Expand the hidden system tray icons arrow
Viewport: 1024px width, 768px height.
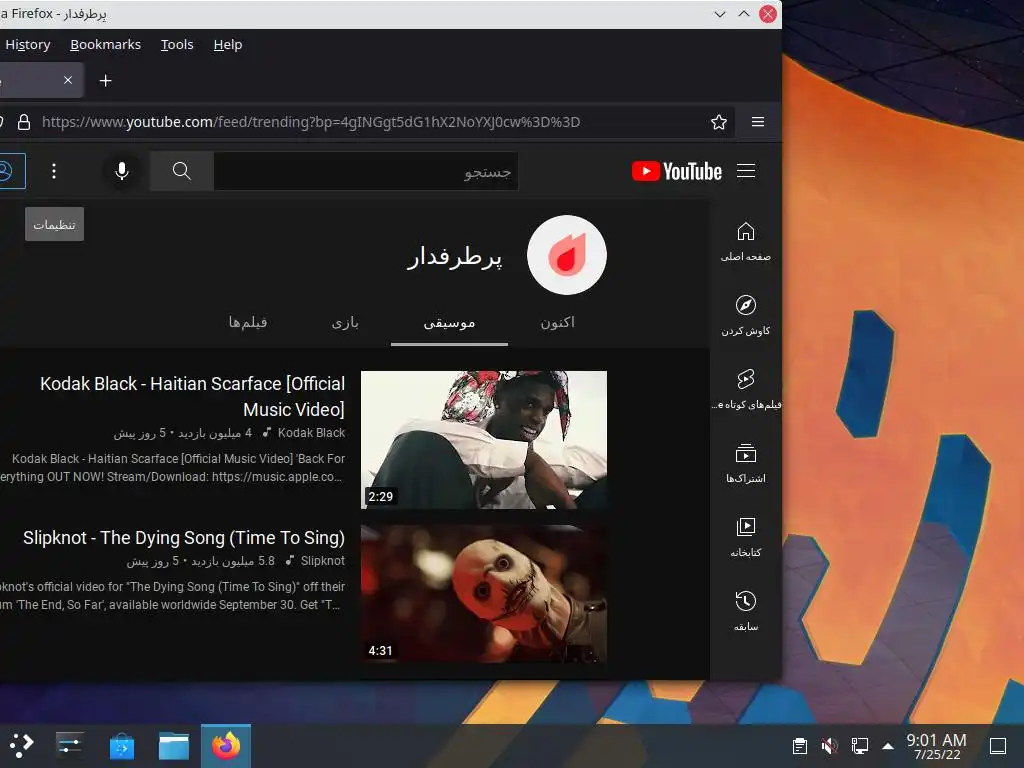(x=888, y=746)
